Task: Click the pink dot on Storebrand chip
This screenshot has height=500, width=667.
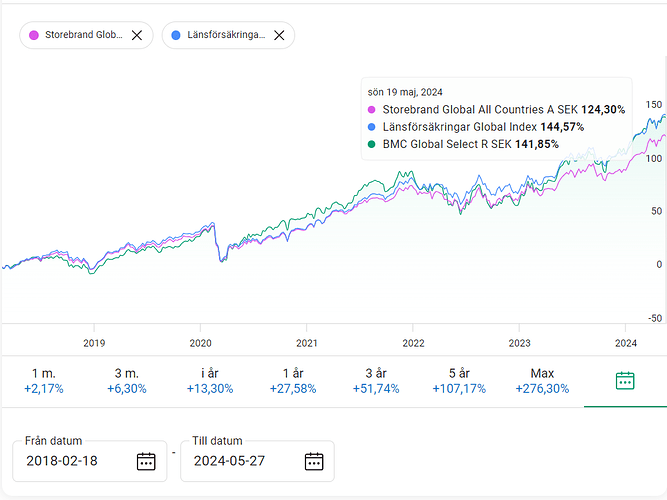Action: click(x=35, y=35)
